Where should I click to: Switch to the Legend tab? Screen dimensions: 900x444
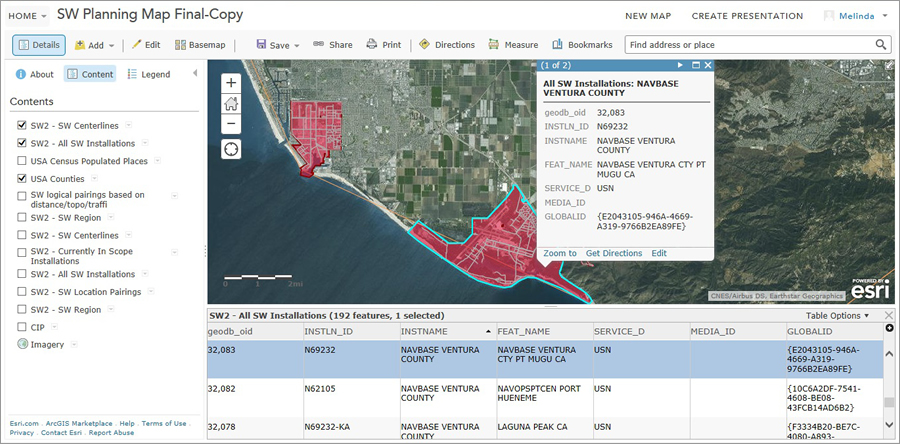(x=149, y=74)
